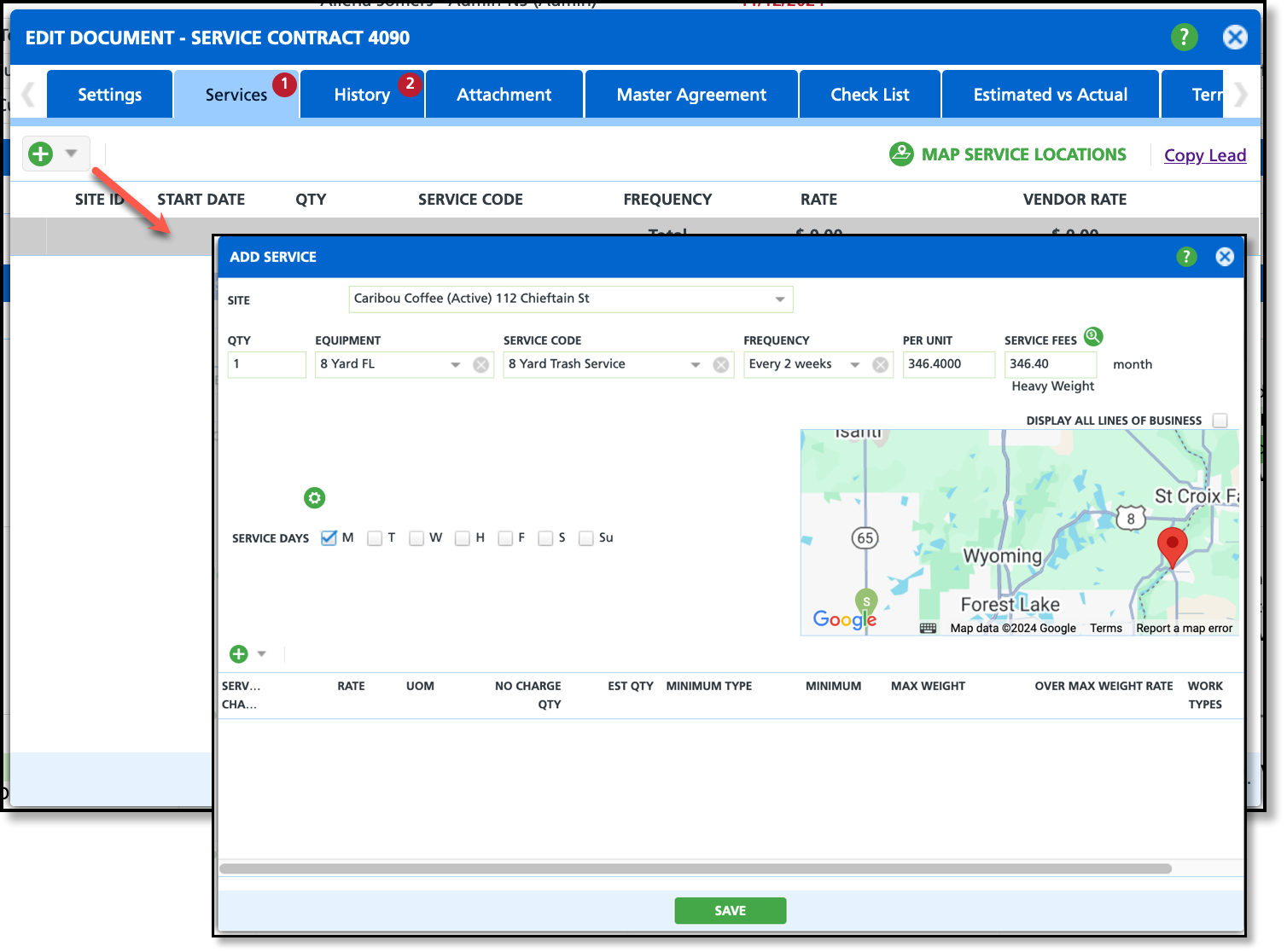Enable Display All Lines of Business checkbox

tap(1220, 421)
